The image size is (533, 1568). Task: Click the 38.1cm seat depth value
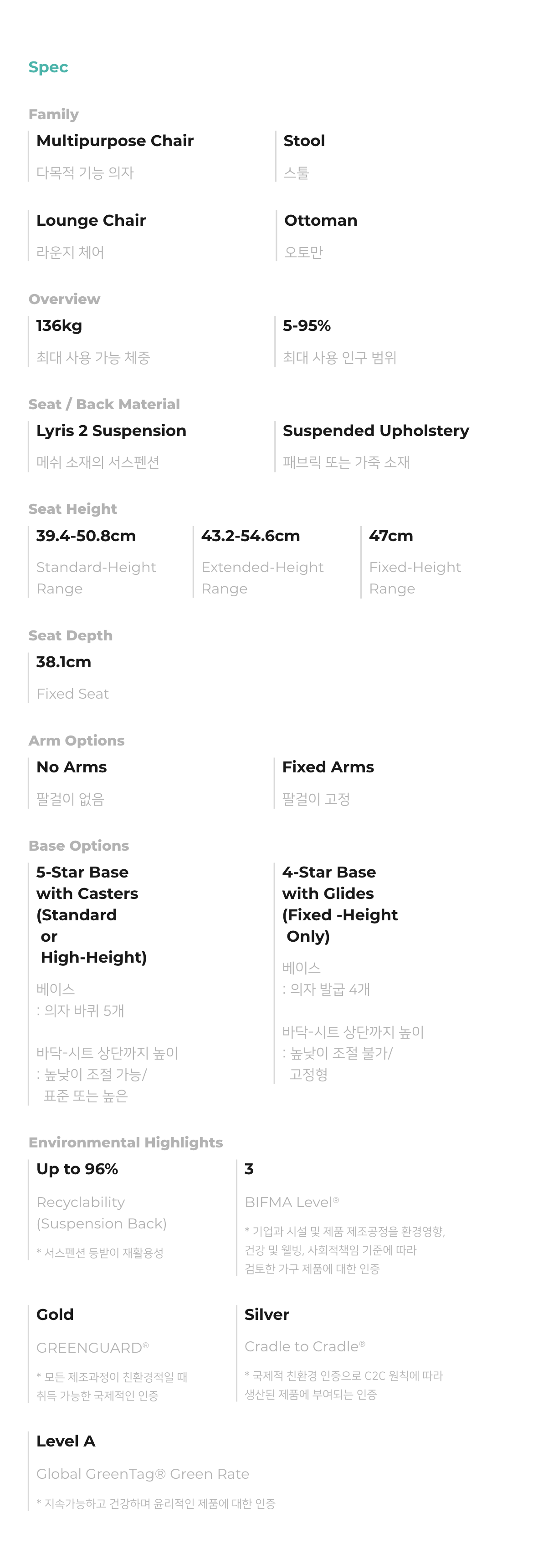(63, 662)
